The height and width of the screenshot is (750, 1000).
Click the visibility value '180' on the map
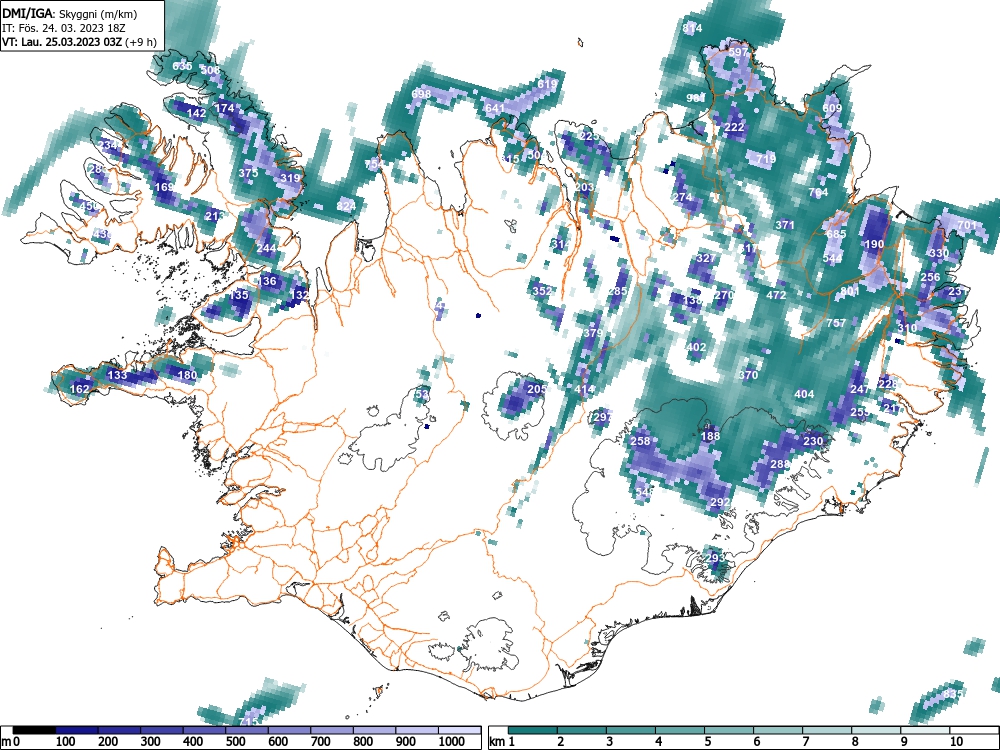point(188,374)
